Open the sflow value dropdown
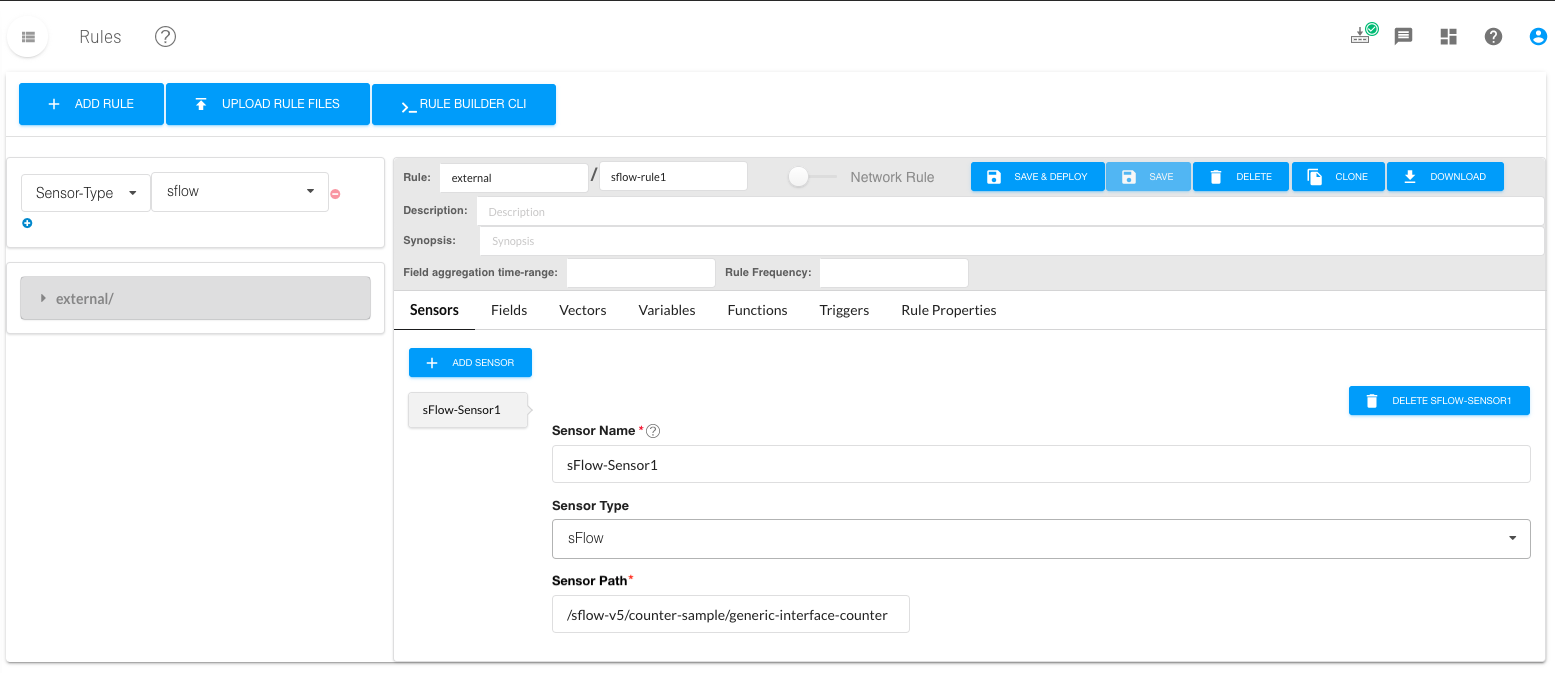This screenshot has width=1555, height=673. 240,191
